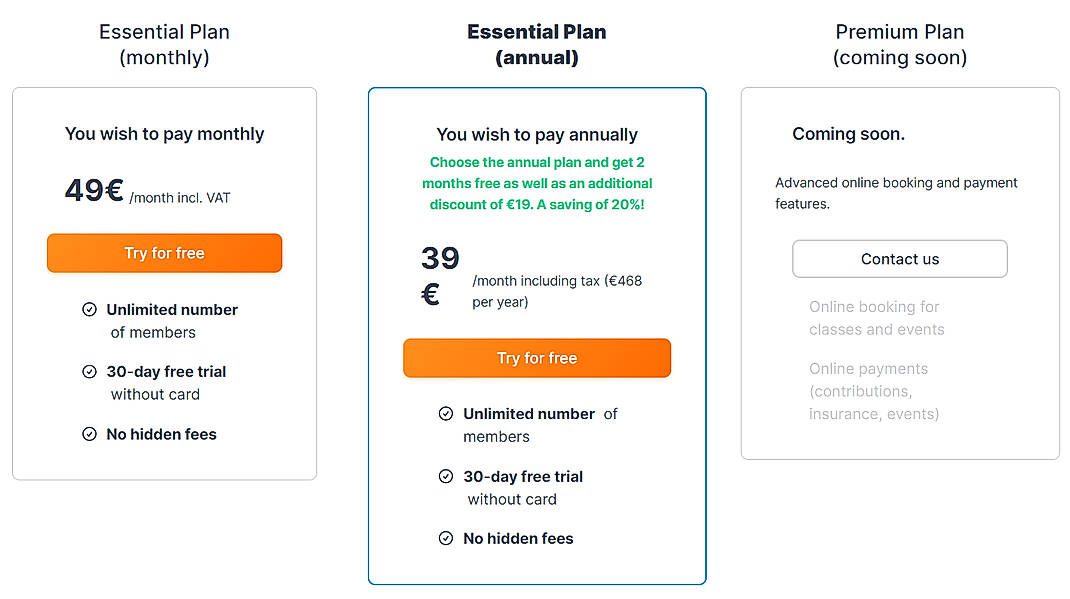Click the 49€ per month price
Viewport: 1070px width, 599px height.
pyautogui.click(x=93, y=190)
